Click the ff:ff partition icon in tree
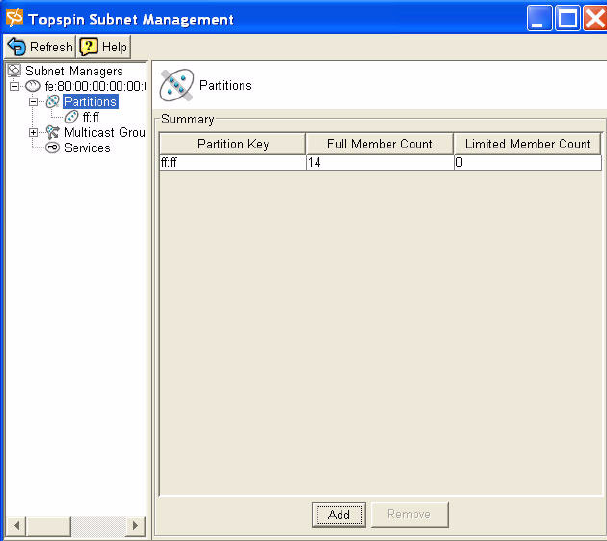The width and height of the screenshot is (607, 541). click(x=71, y=117)
